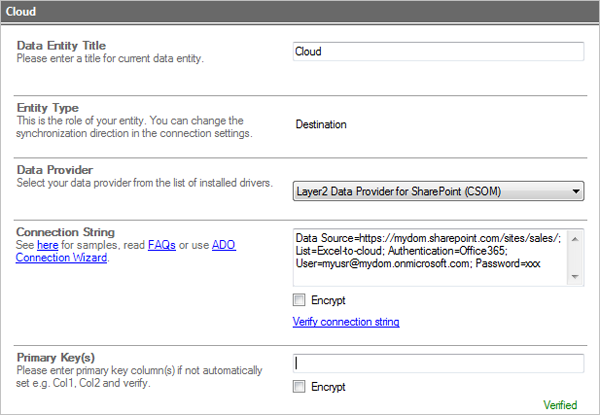The width and height of the screenshot is (600, 415).
Task: Click the Verify connection string link
Action: coord(346,322)
